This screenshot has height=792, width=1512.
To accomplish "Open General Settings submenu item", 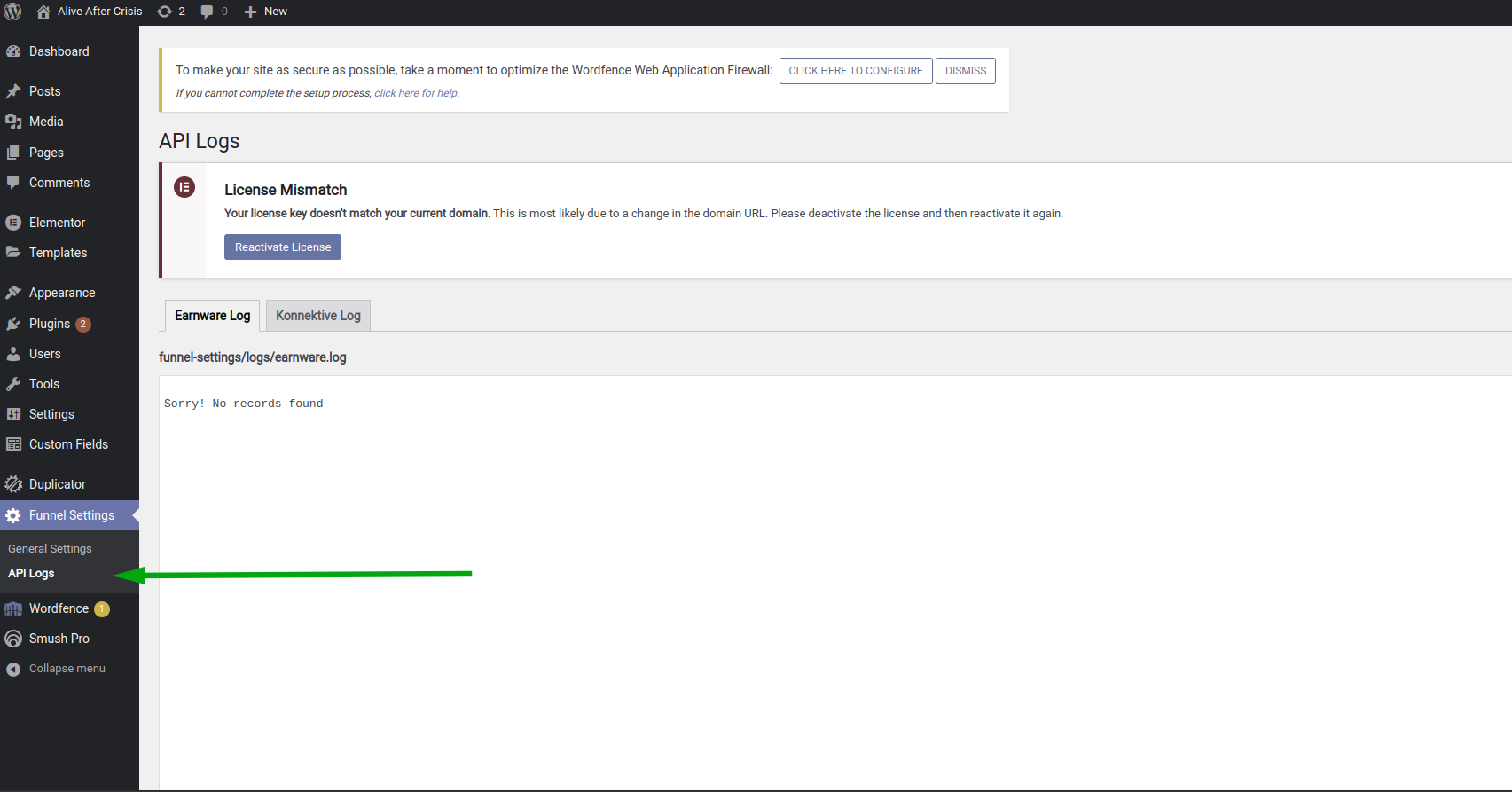I will coord(50,549).
